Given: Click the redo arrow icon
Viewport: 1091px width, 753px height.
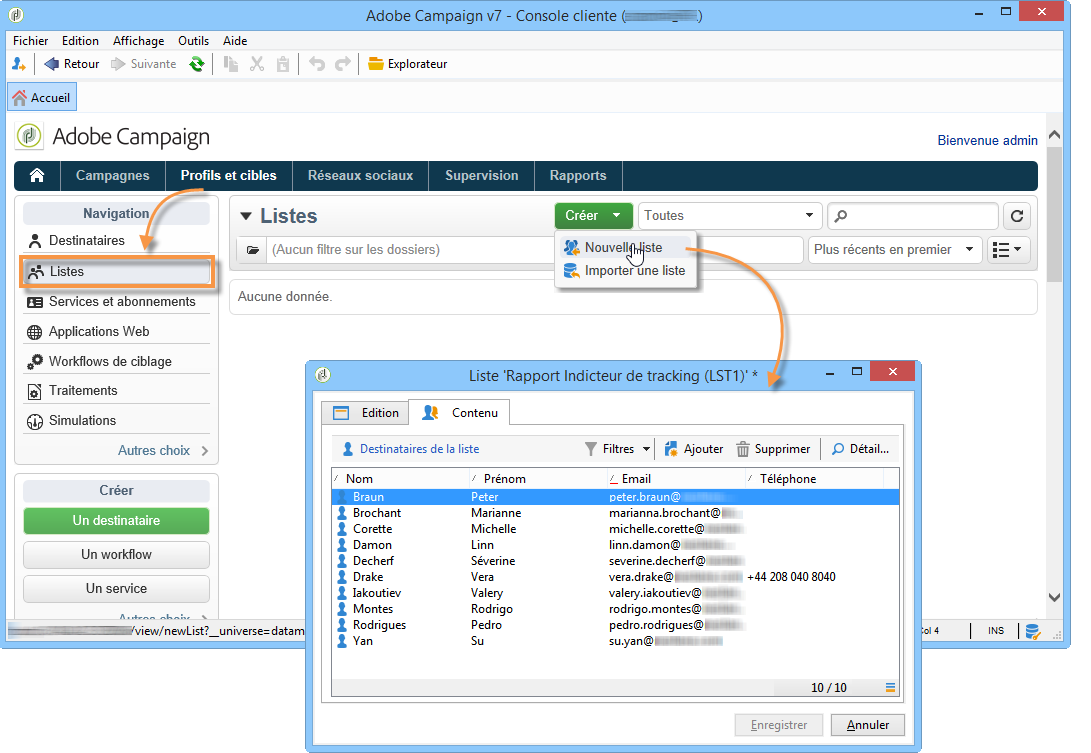Looking at the screenshot, I should pyautogui.click(x=342, y=64).
